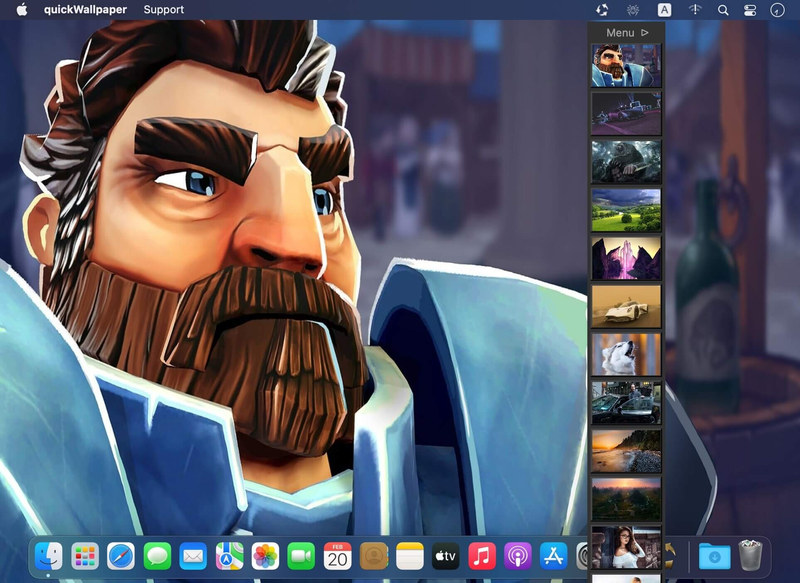Open Finder from the Dock
Screen dimensions: 800x583
pyautogui.click(x=48, y=556)
